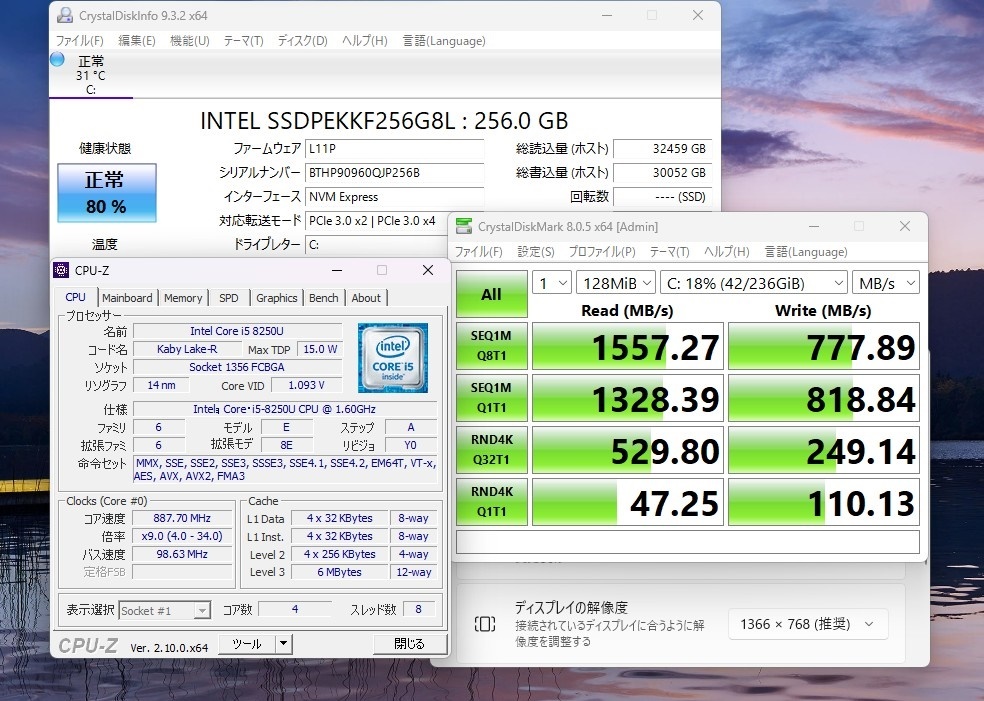Screen dimensions: 984x701
Task: Click the 正常 80 % health status button
Action: [107, 193]
